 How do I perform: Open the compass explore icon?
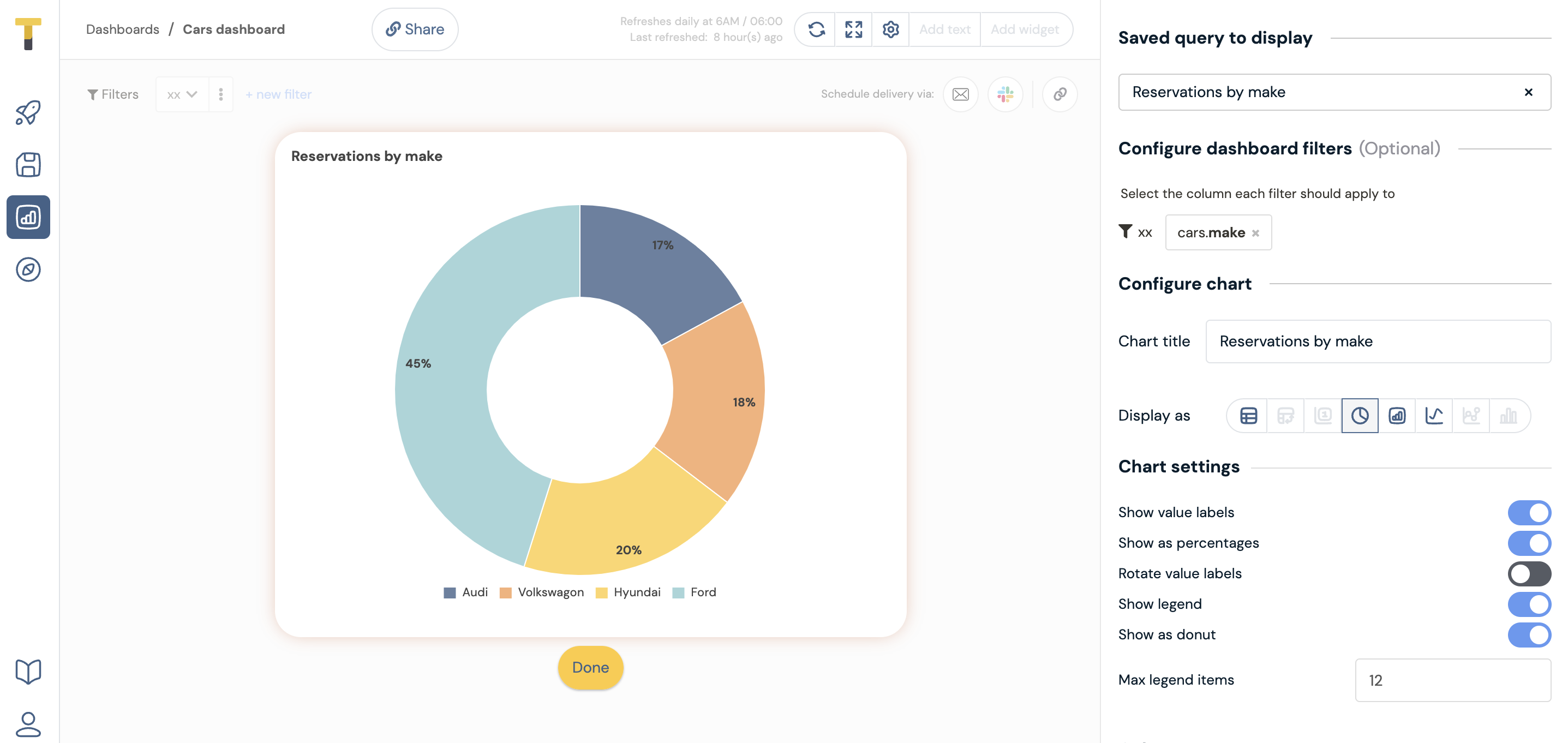pyautogui.click(x=28, y=269)
